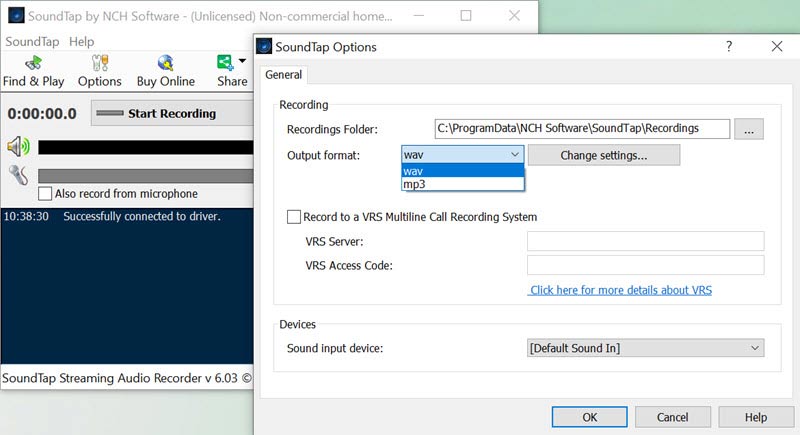This screenshot has height=435, width=800.
Task: Click log entry Successfully connected to driver
Action: [x=142, y=216]
